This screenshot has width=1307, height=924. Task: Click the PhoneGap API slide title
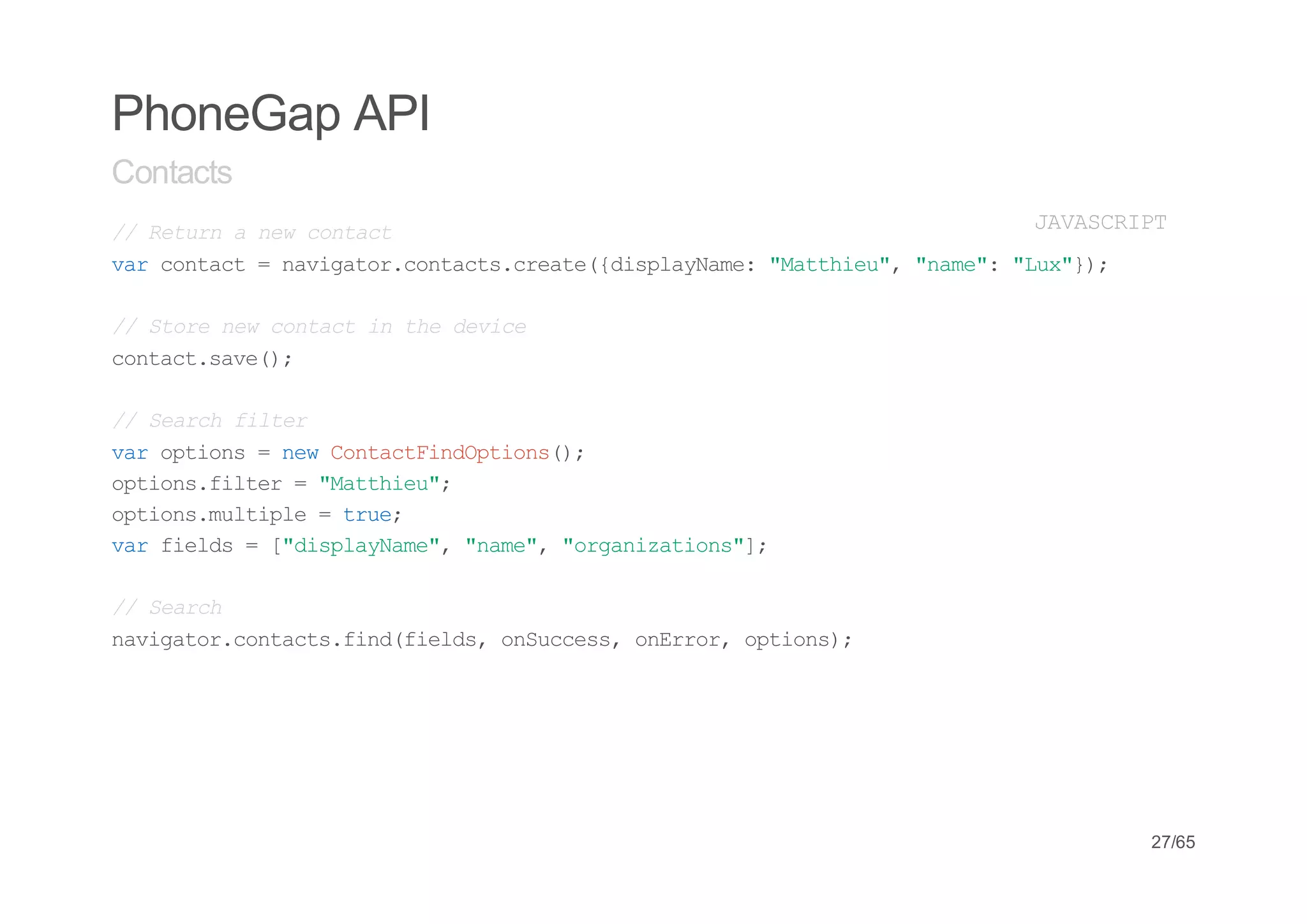[x=271, y=114]
